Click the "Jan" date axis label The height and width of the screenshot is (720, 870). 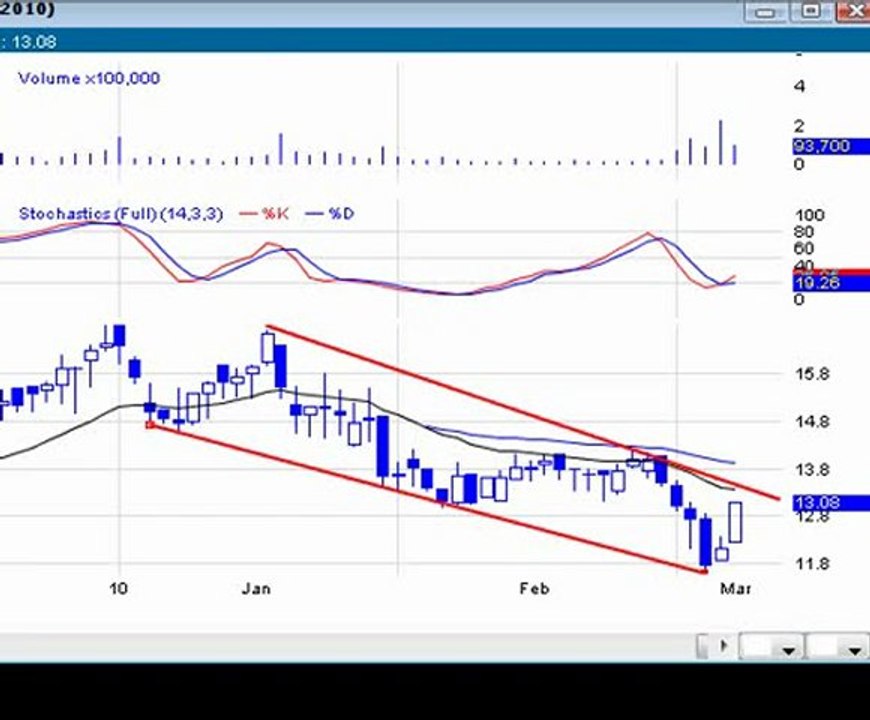256,588
